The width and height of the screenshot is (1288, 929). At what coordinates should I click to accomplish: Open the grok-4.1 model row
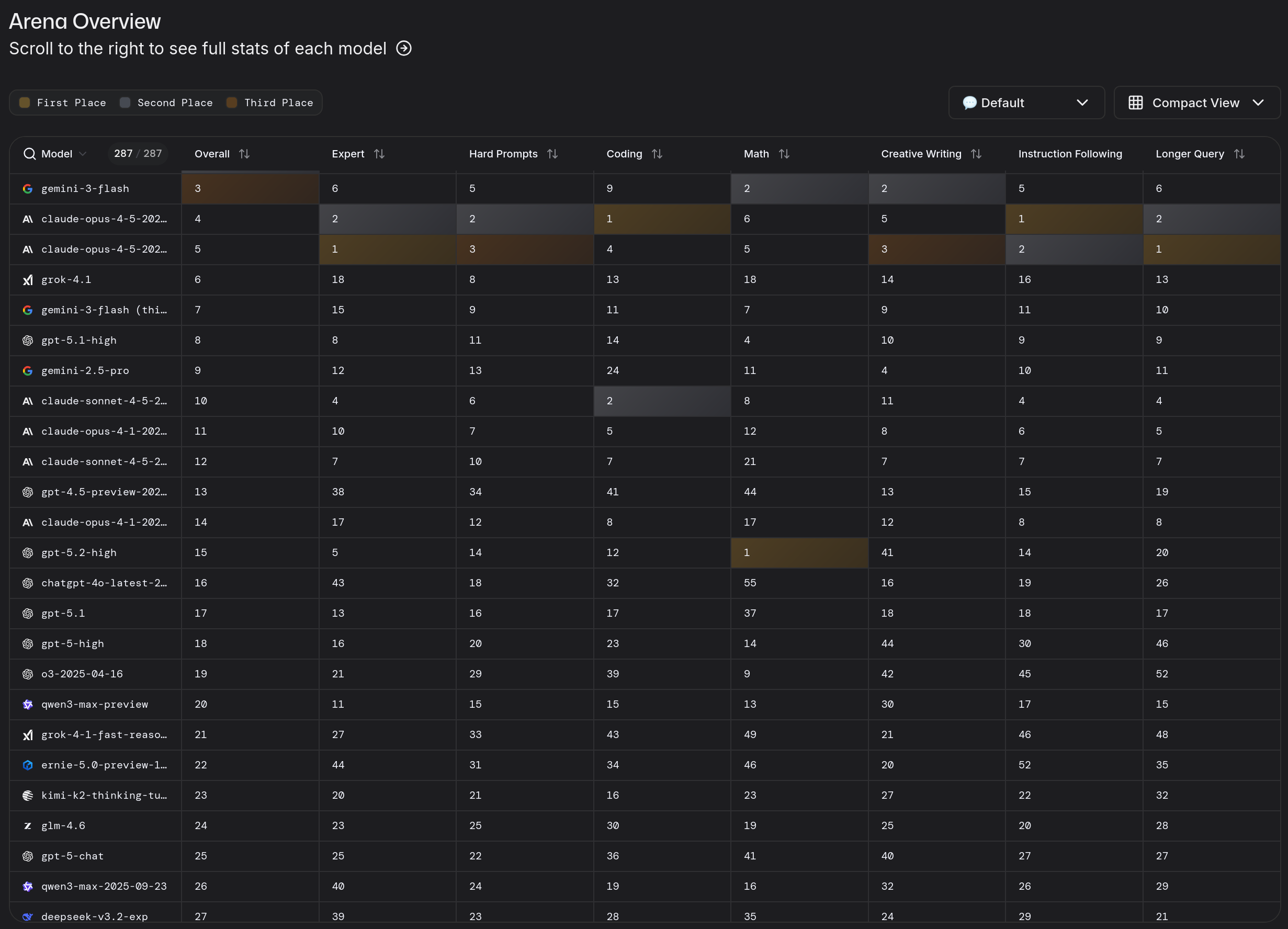[x=66, y=279]
